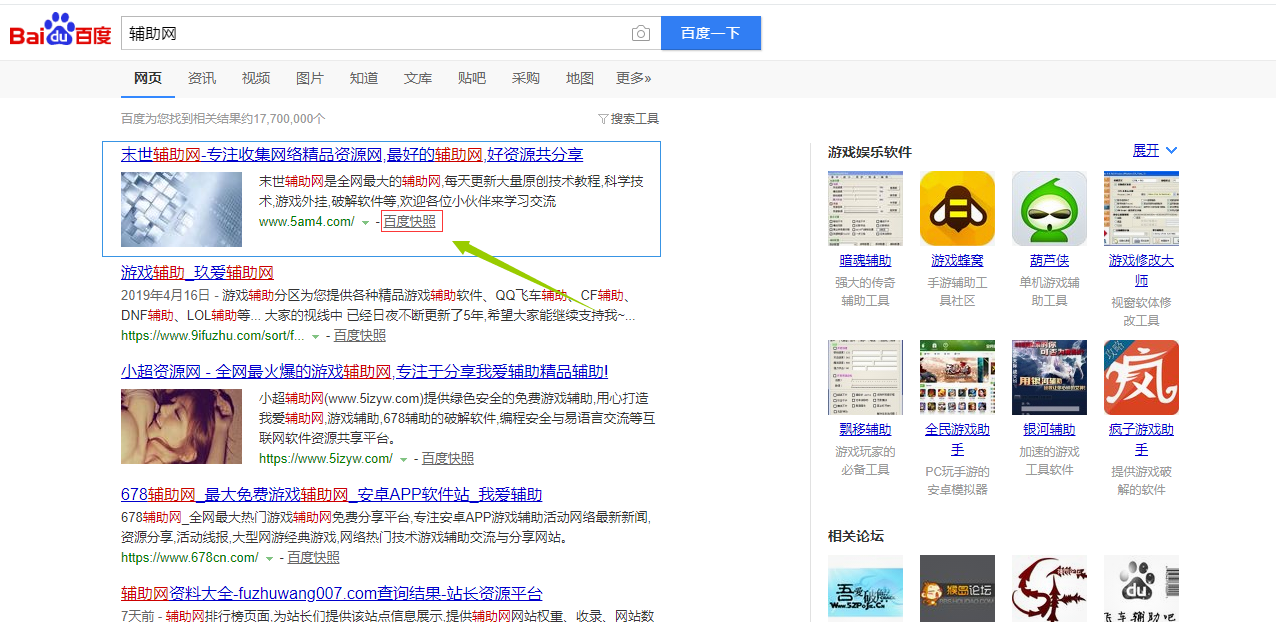1276x622 pixels.
Task: Open the 知道 tab
Action: (x=364, y=78)
